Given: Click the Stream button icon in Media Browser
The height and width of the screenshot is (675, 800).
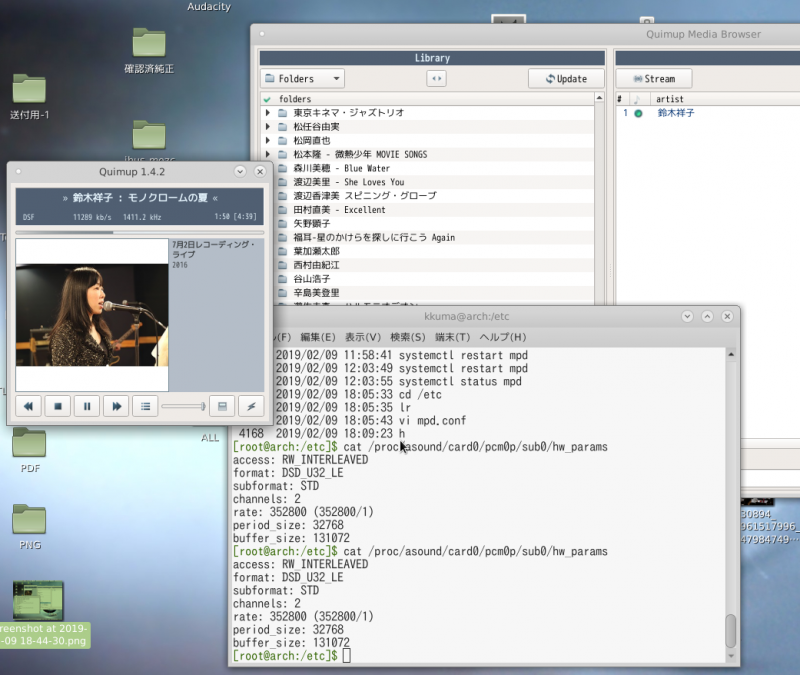Looking at the screenshot, I should click(x=653, y=78).
